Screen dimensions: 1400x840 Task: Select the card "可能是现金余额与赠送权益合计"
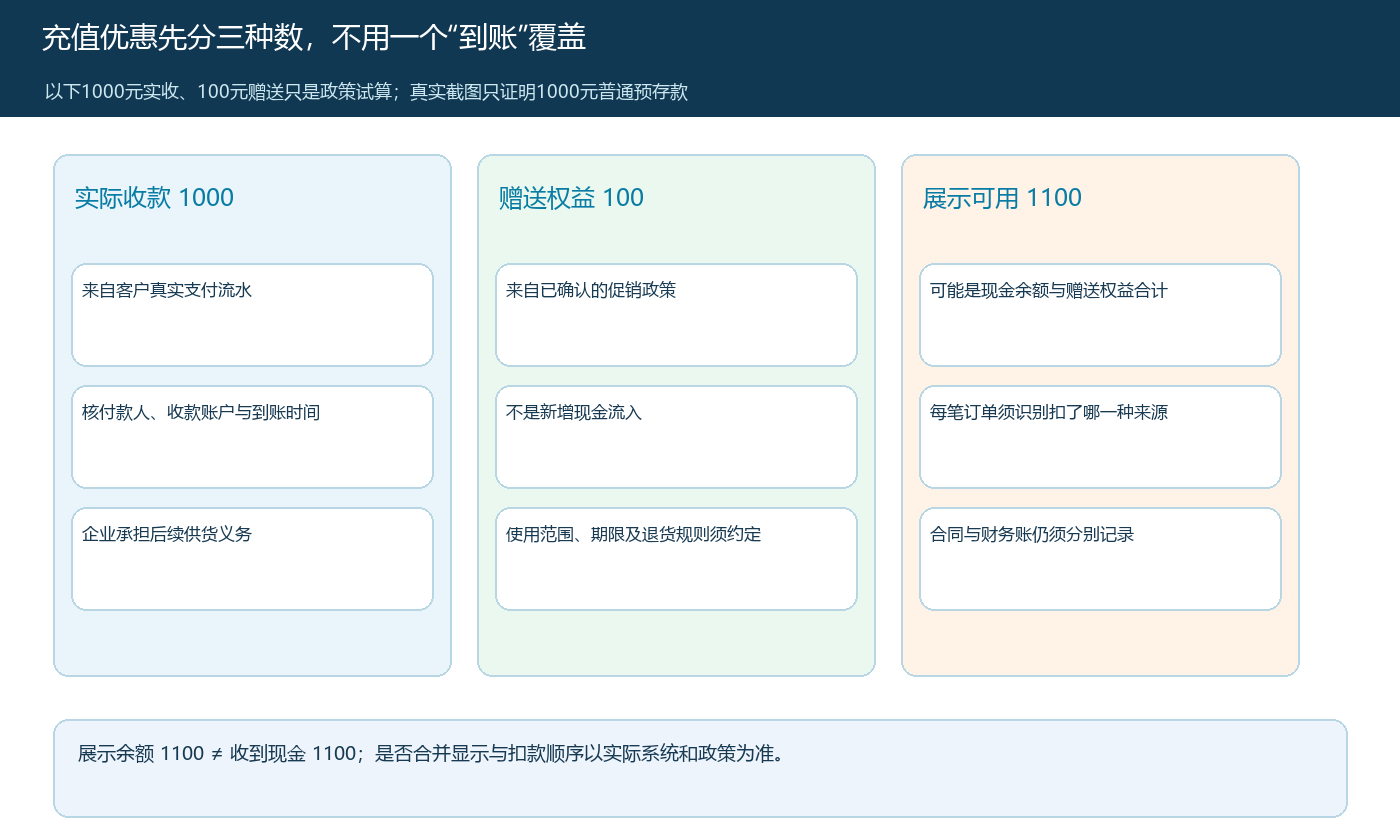[1100, 315]
